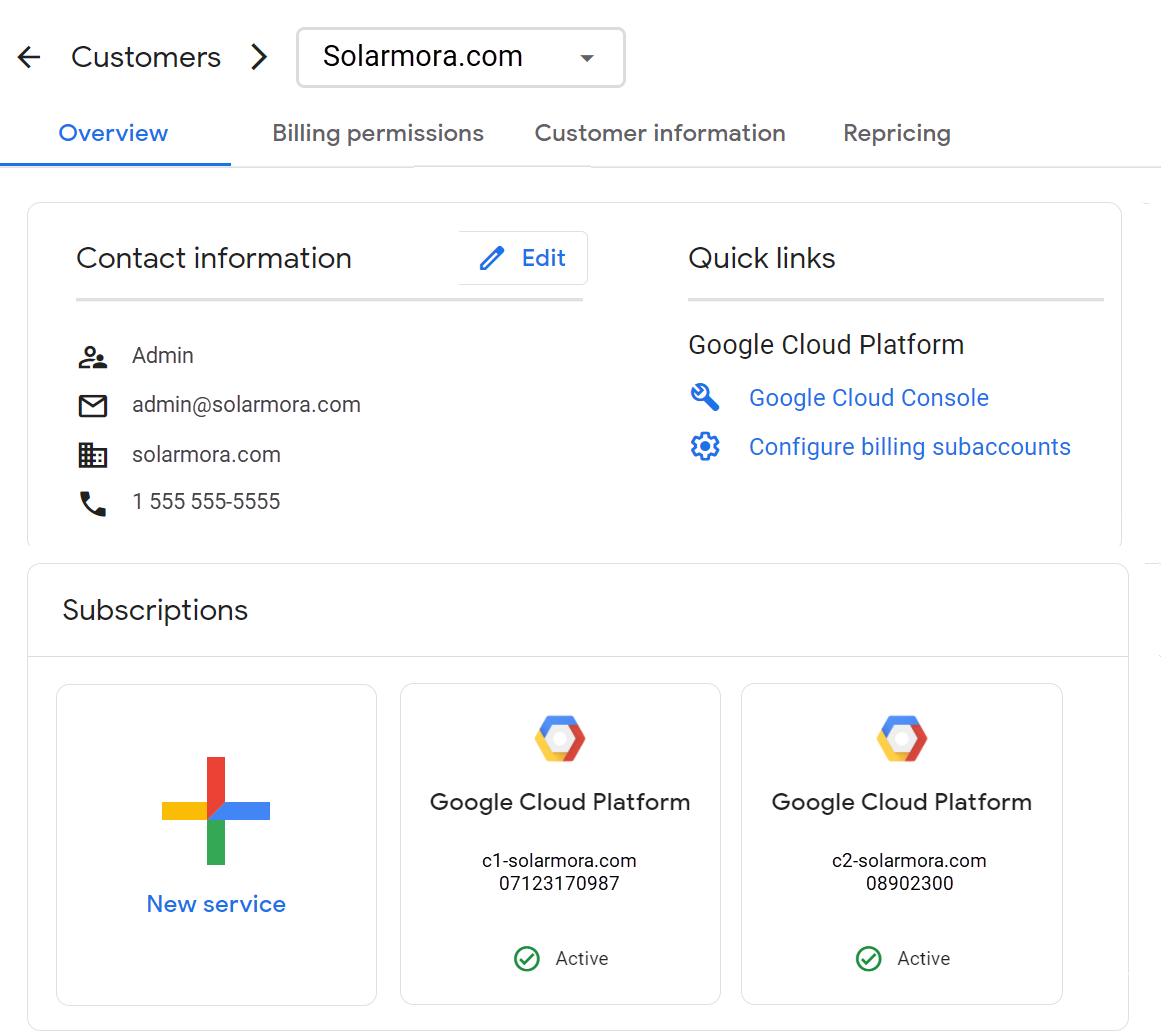Open the c1-solarmora.com subscription card
Image resolution: width=1168 pixels, height=1033 pixels.
coord(560,844)
